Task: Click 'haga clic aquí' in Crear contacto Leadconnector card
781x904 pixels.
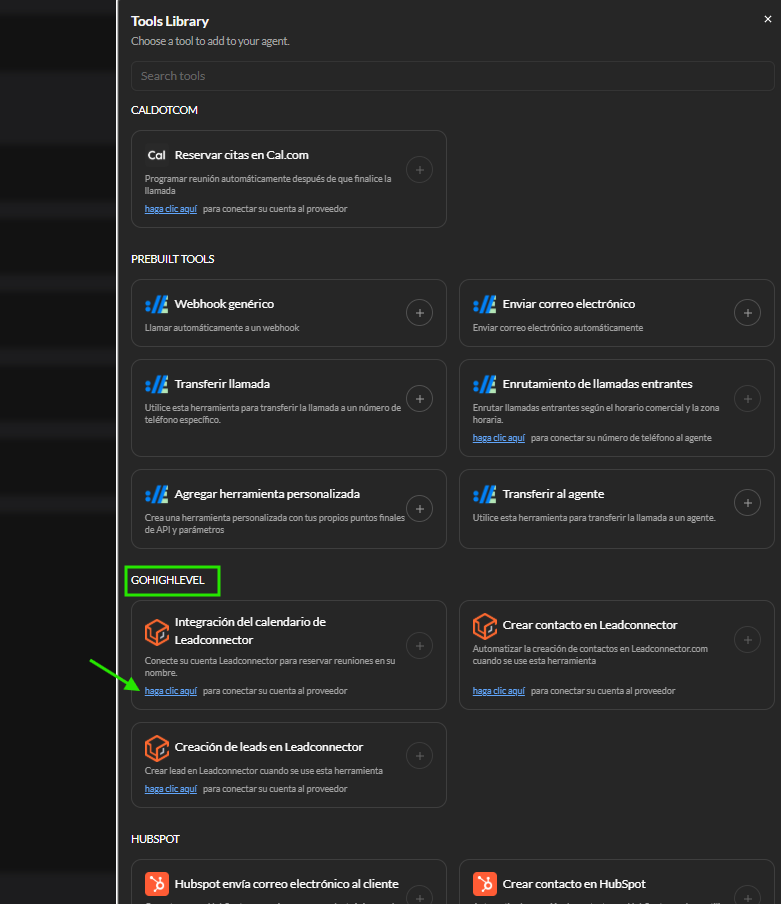Action: (x=499, y=691)
